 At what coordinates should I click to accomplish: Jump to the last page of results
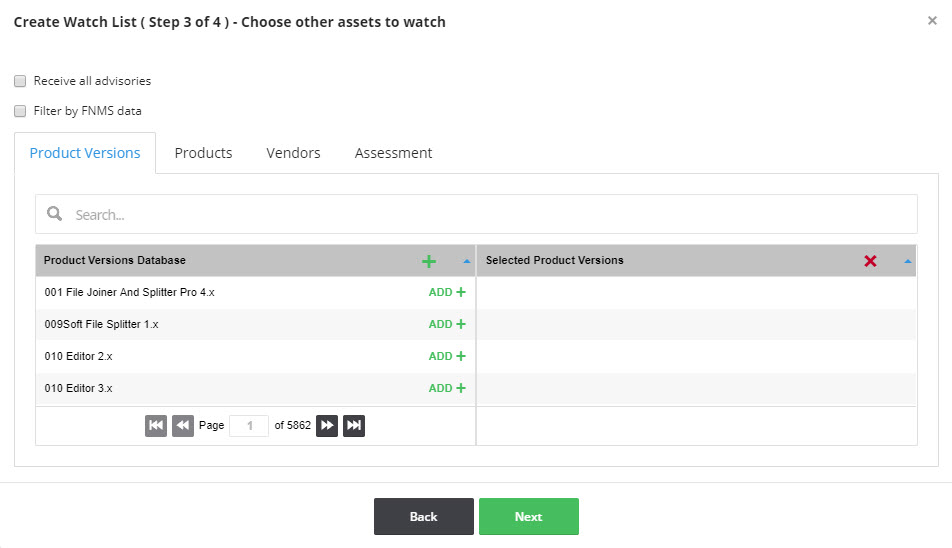tap(353, 426)
